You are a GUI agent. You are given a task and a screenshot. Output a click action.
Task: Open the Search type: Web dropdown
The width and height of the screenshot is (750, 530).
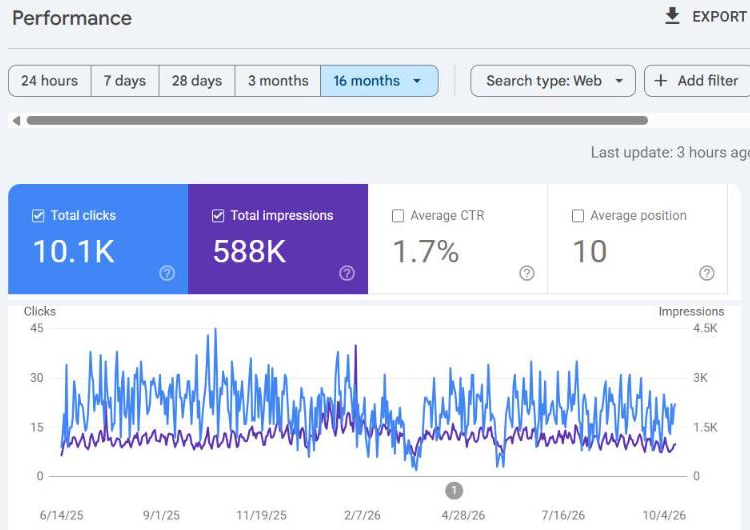[553, 81]
